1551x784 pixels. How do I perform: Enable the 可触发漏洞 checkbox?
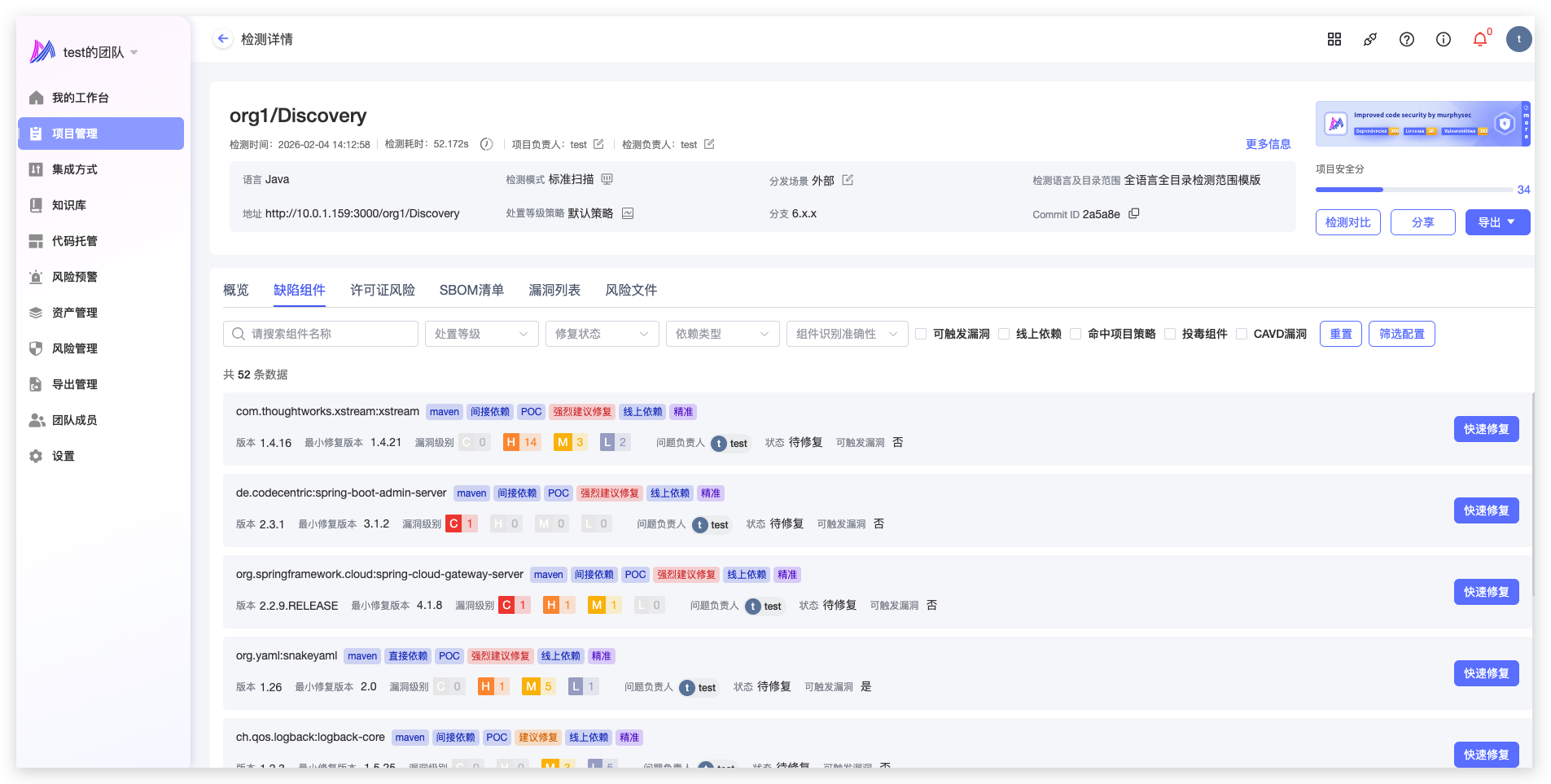click(x=921, y=334)
